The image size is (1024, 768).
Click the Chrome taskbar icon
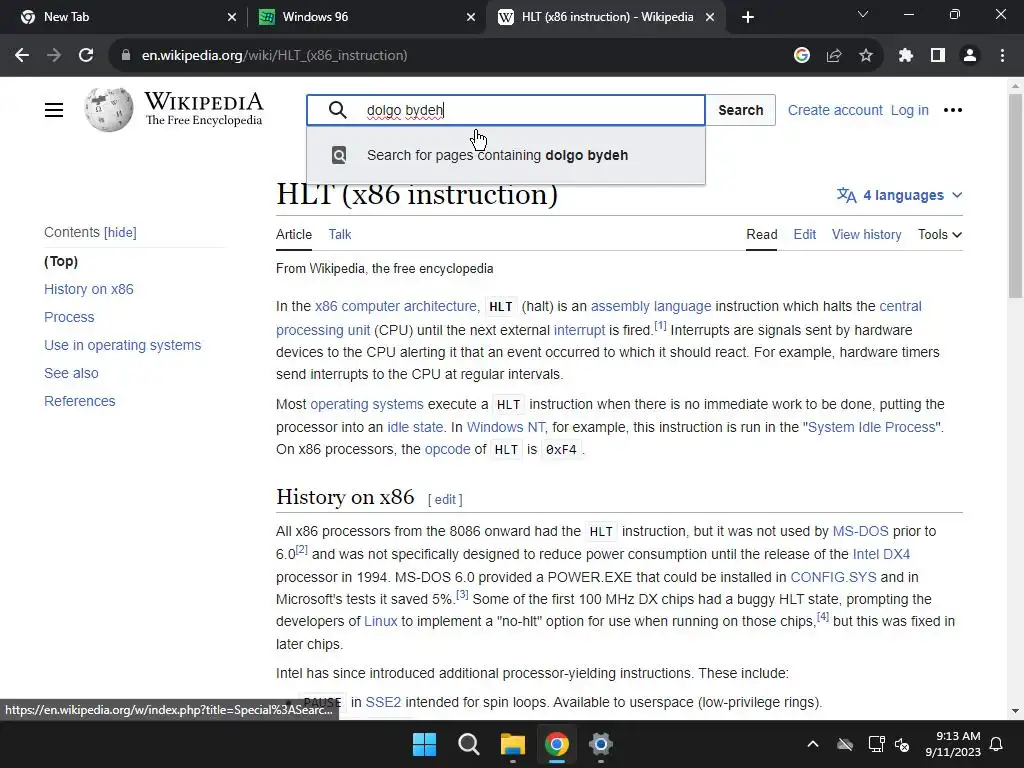(x=556, y=744)
